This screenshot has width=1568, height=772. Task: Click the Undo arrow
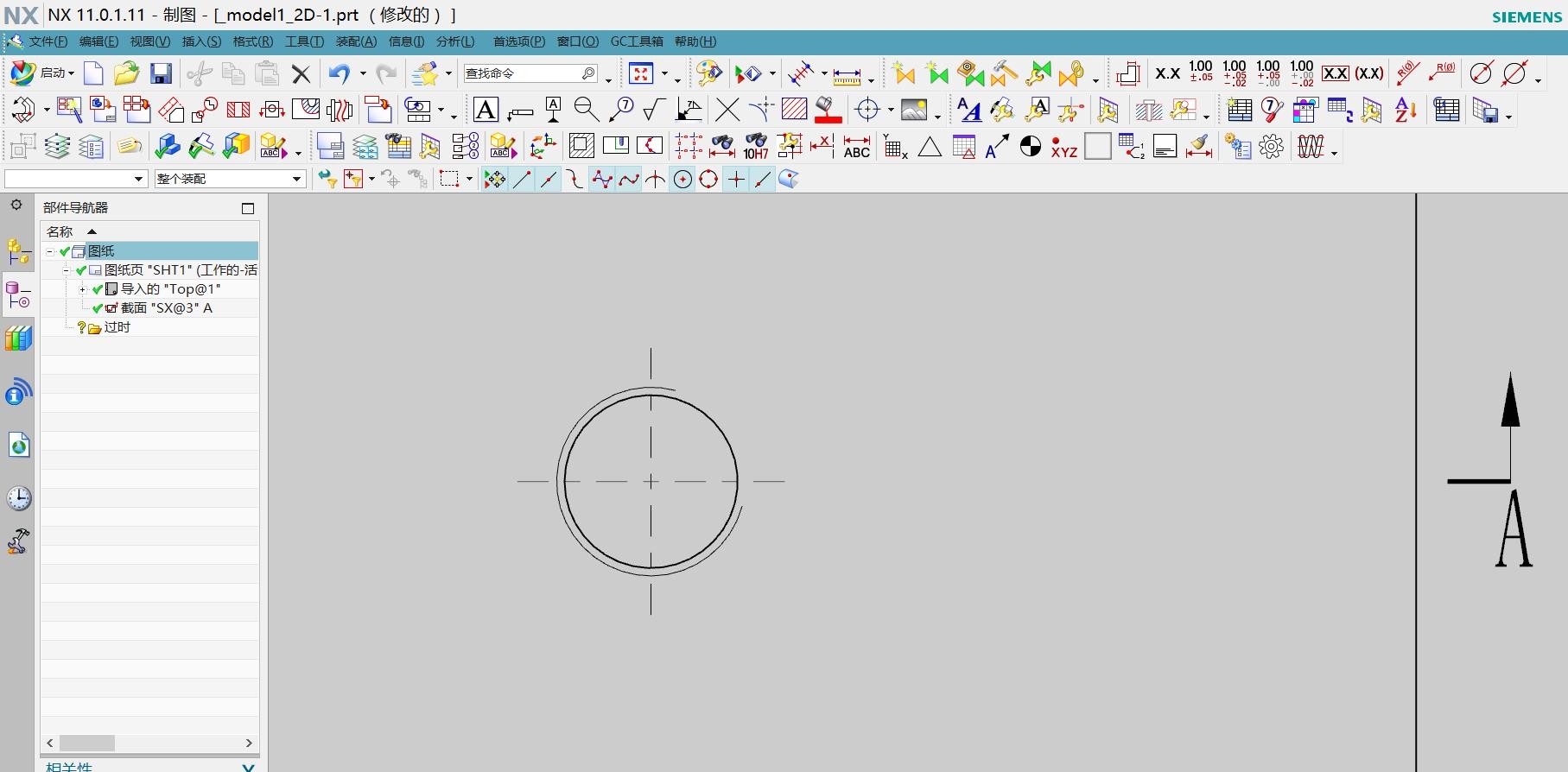click(x=339, y=73)
